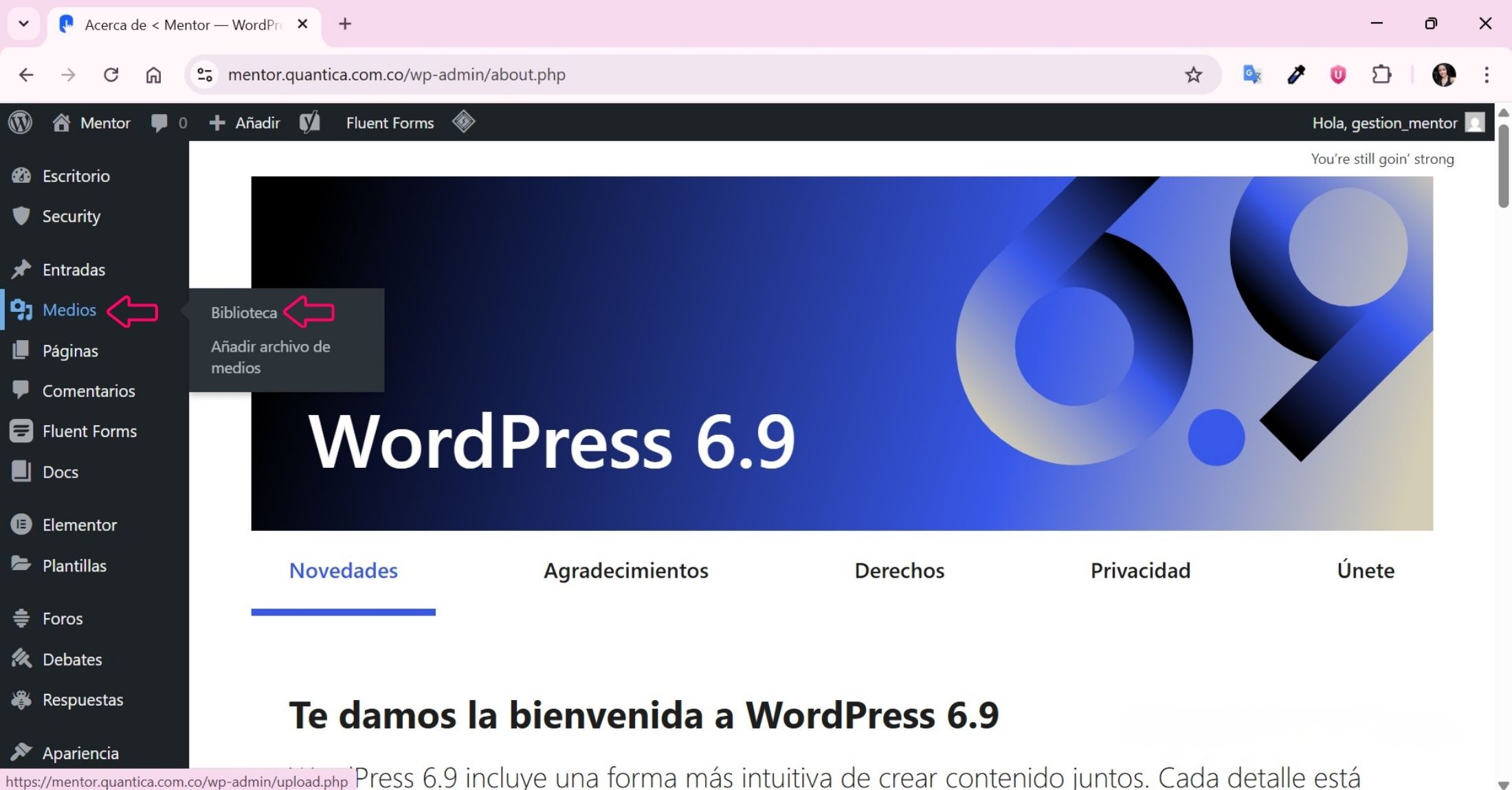1512x790 pixels.
Task: Switch to the Agradecimientos tab
Action: click(625, 570)
